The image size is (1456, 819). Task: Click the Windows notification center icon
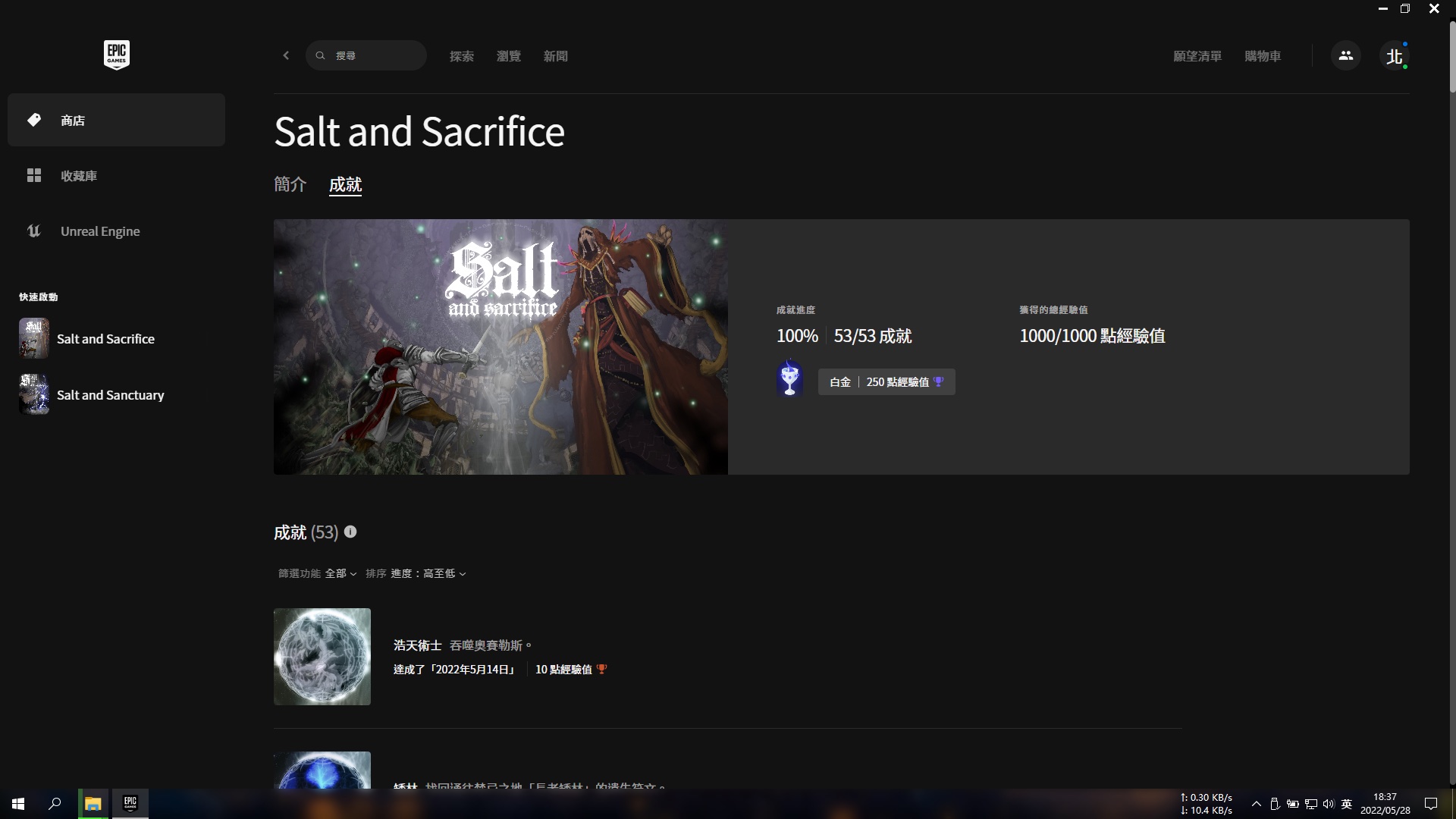pyautogui.click(x=1431, y=804)
